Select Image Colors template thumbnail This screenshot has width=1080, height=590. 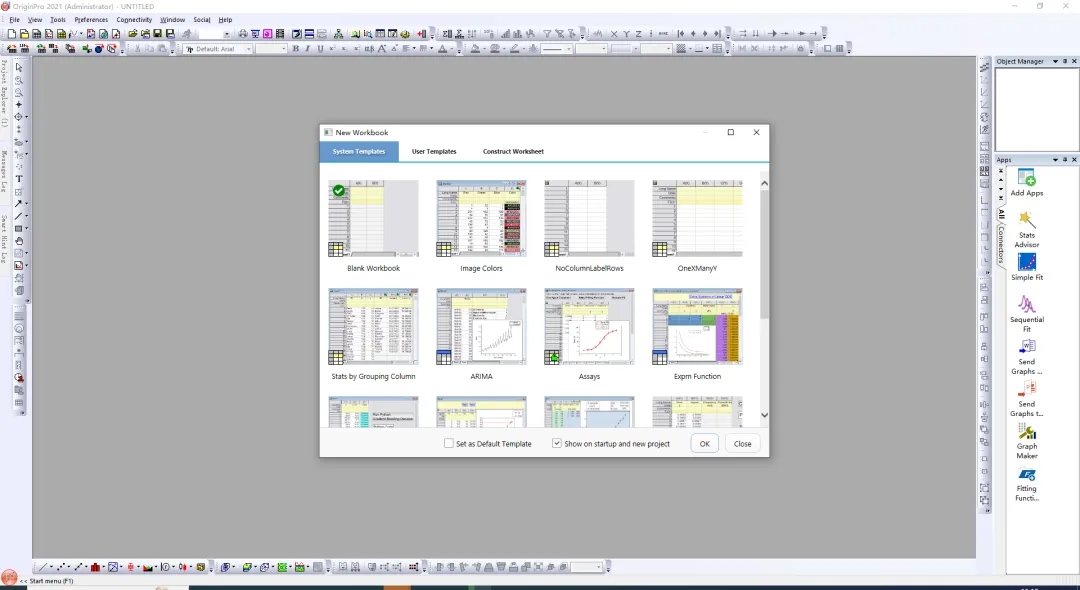click(x=481, y=219)
